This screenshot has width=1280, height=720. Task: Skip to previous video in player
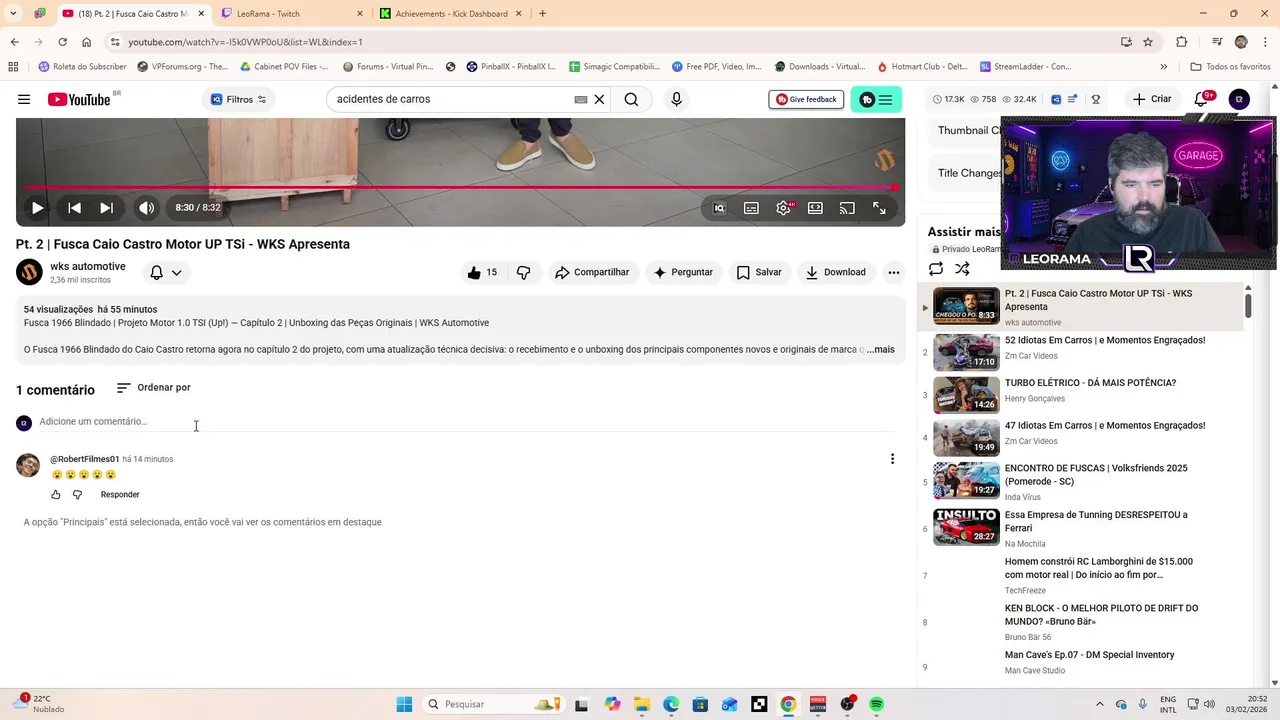pyautogui.click(x=74, y=208)
